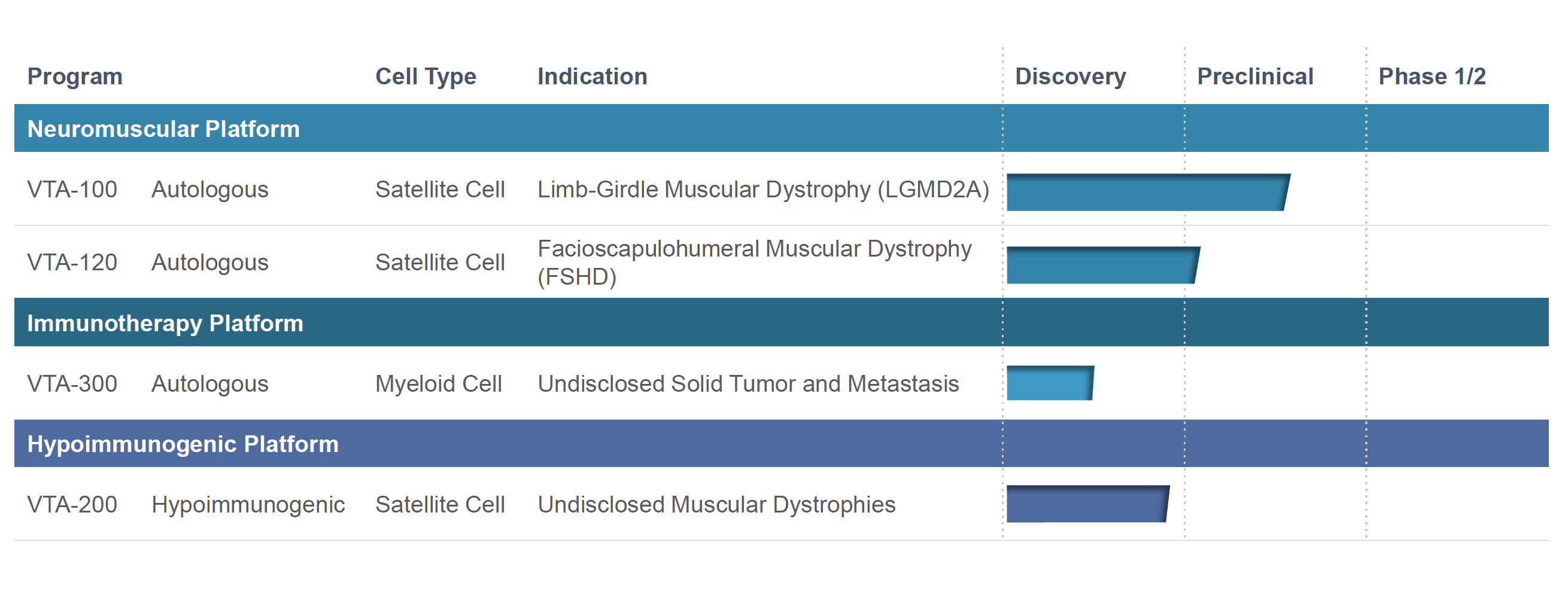Select the Preclinical stage column header
1568x598 pixels.
pyautogui.click(x=1254, y=77)
